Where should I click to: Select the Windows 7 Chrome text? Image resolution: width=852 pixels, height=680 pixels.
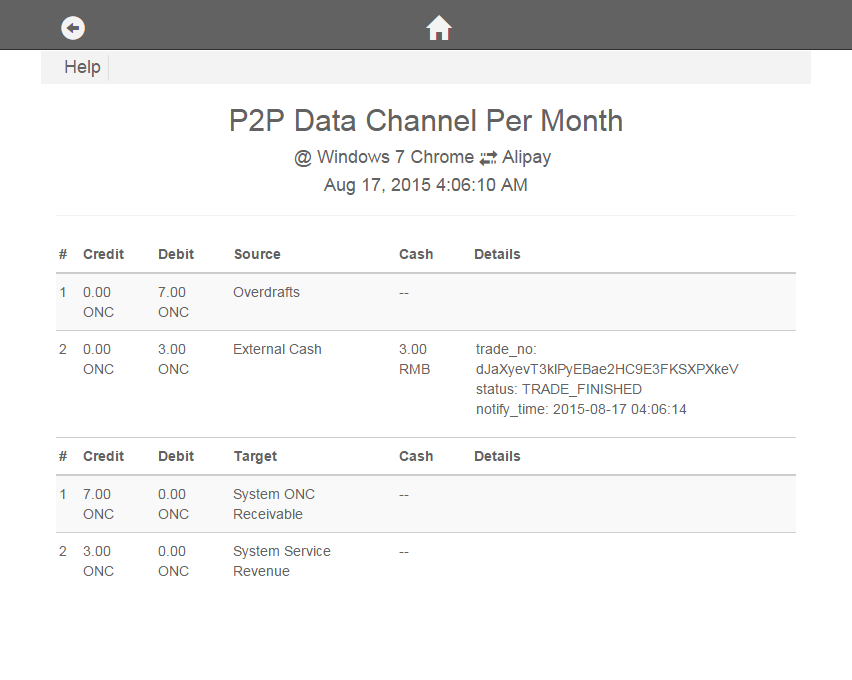coord(395,157)
